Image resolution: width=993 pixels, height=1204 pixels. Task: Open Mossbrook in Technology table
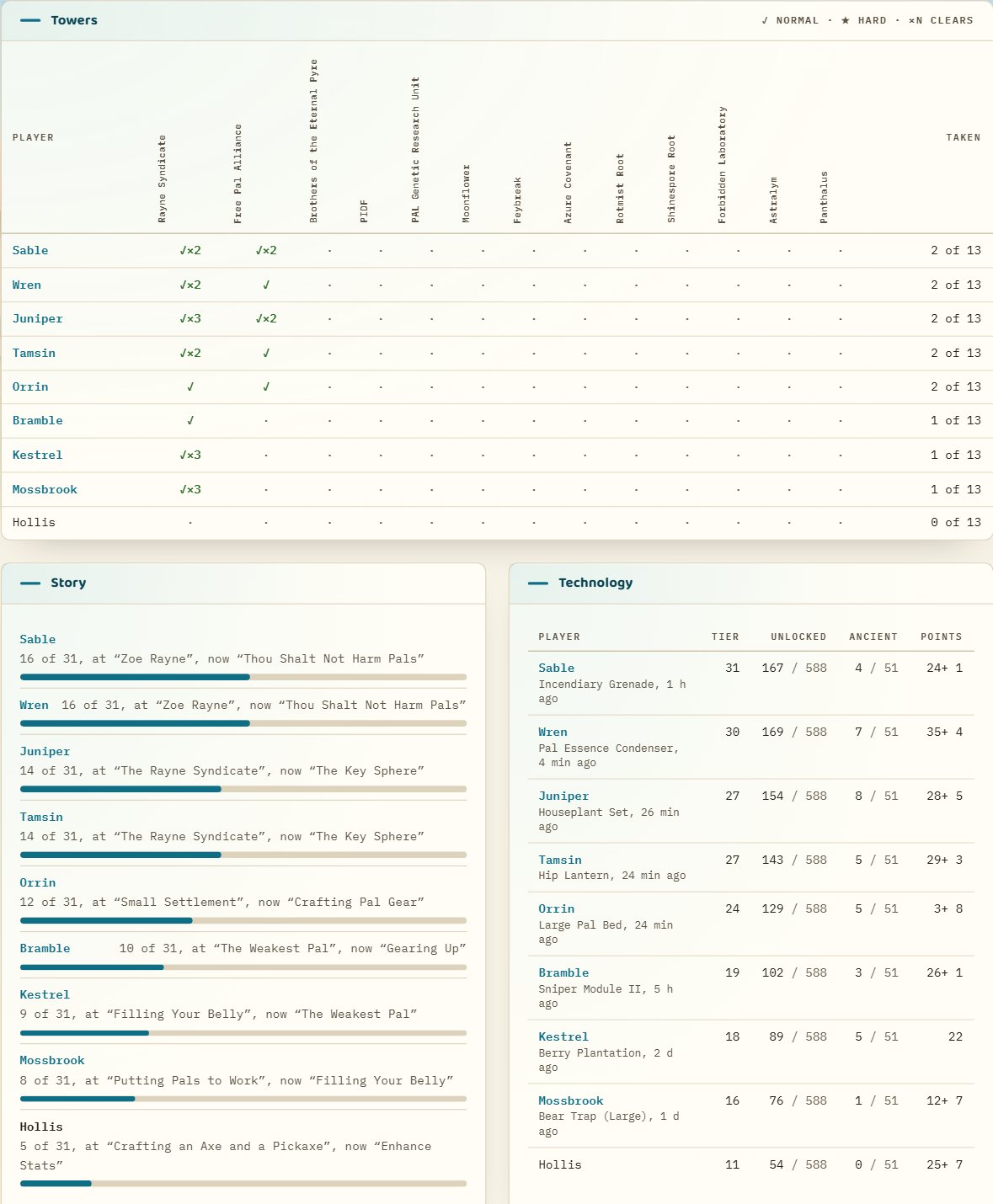(x=571, y=1101)
